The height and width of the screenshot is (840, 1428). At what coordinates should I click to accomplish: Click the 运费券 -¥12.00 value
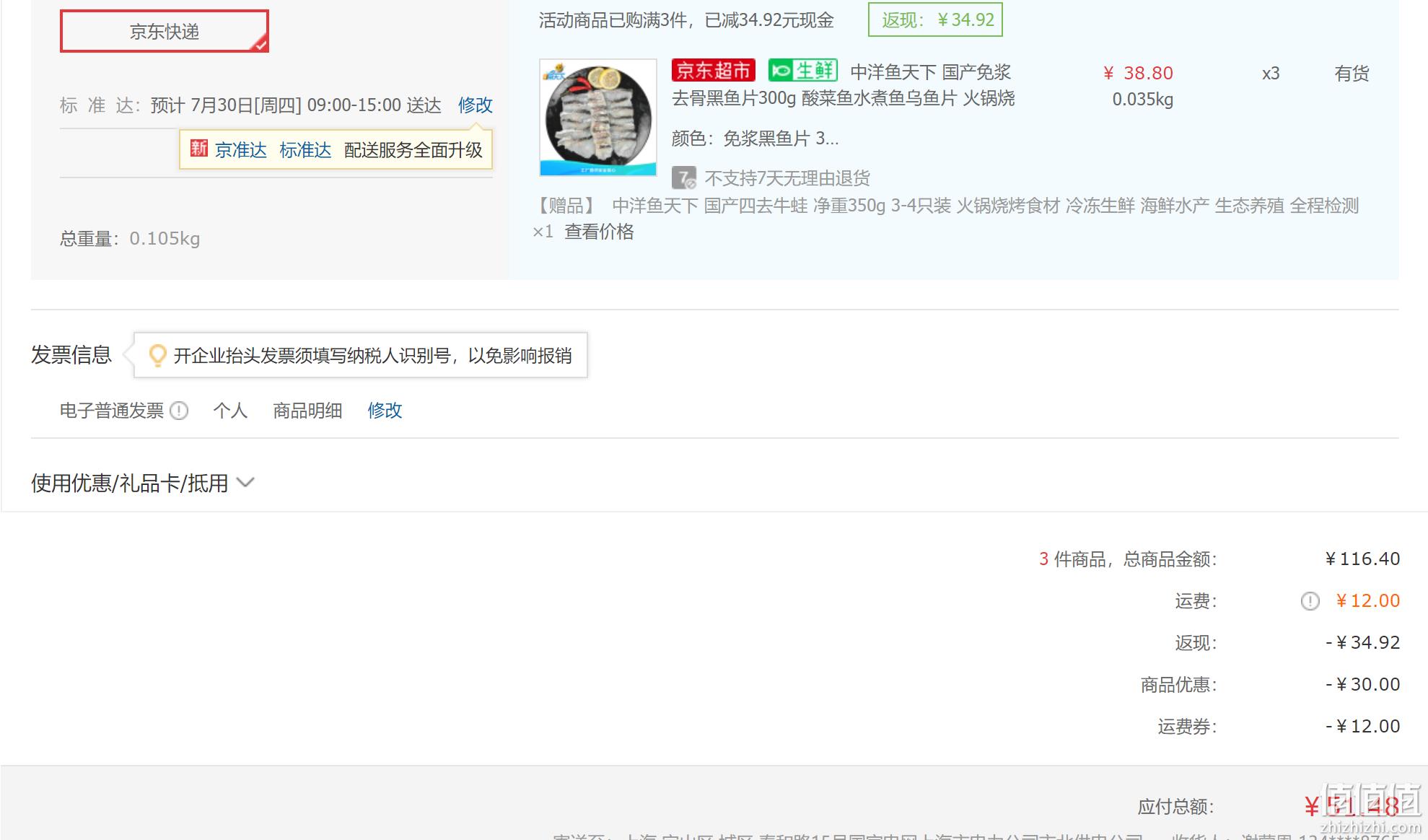(x=1362, y=727)
